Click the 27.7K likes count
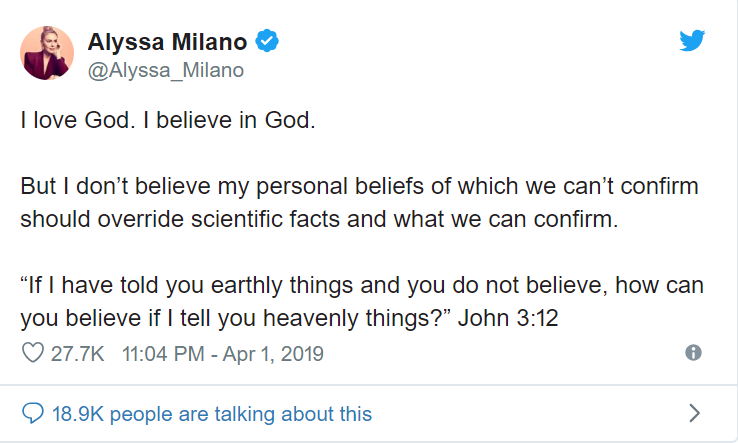This screenshot has height=443, width=738. click(x=78, y=354)
